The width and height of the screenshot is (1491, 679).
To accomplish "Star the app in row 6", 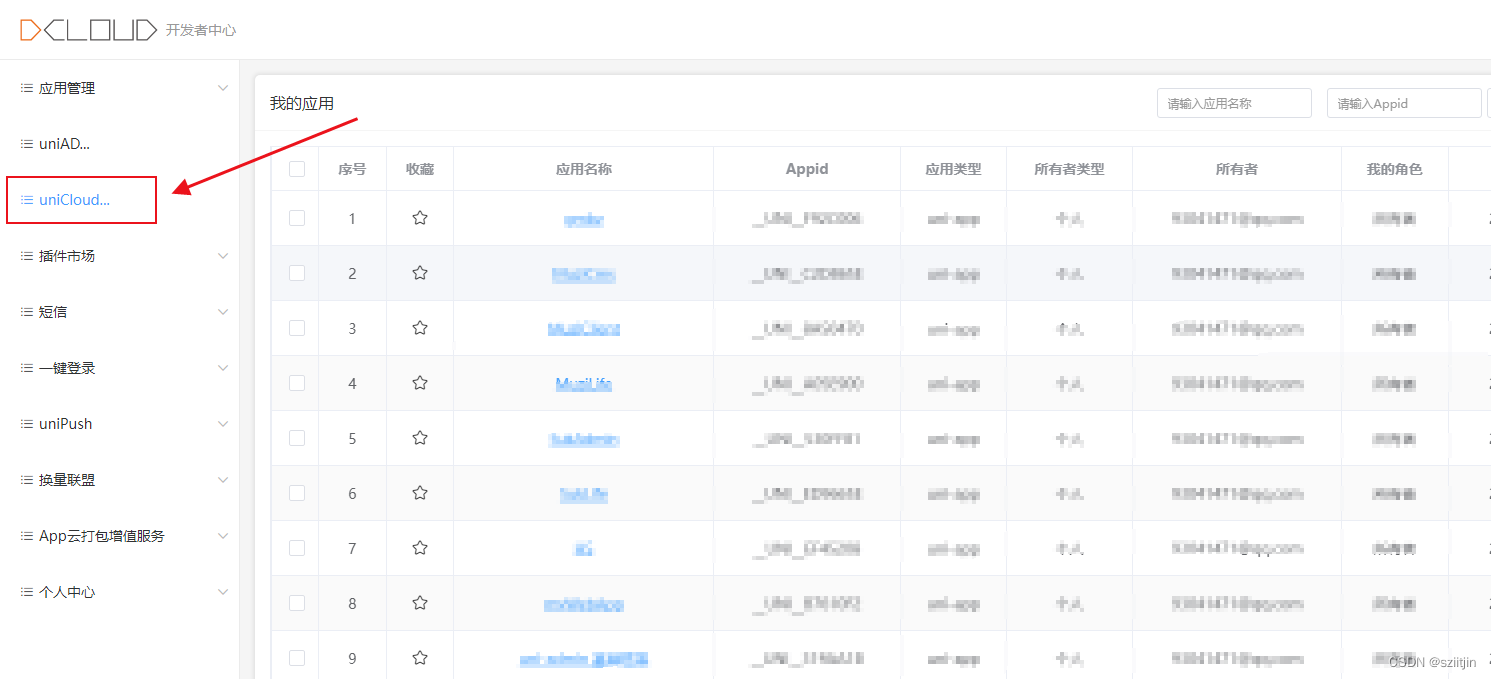I will tap(420, 492).
